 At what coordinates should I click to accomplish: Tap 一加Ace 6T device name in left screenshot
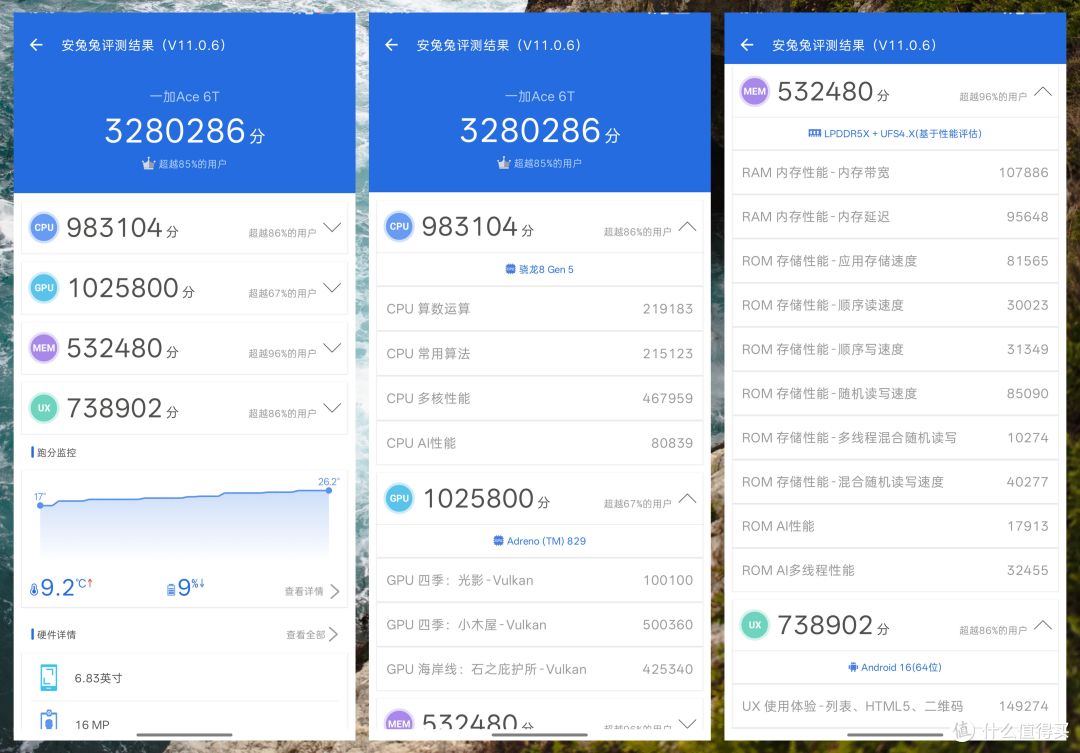point(184,96)
